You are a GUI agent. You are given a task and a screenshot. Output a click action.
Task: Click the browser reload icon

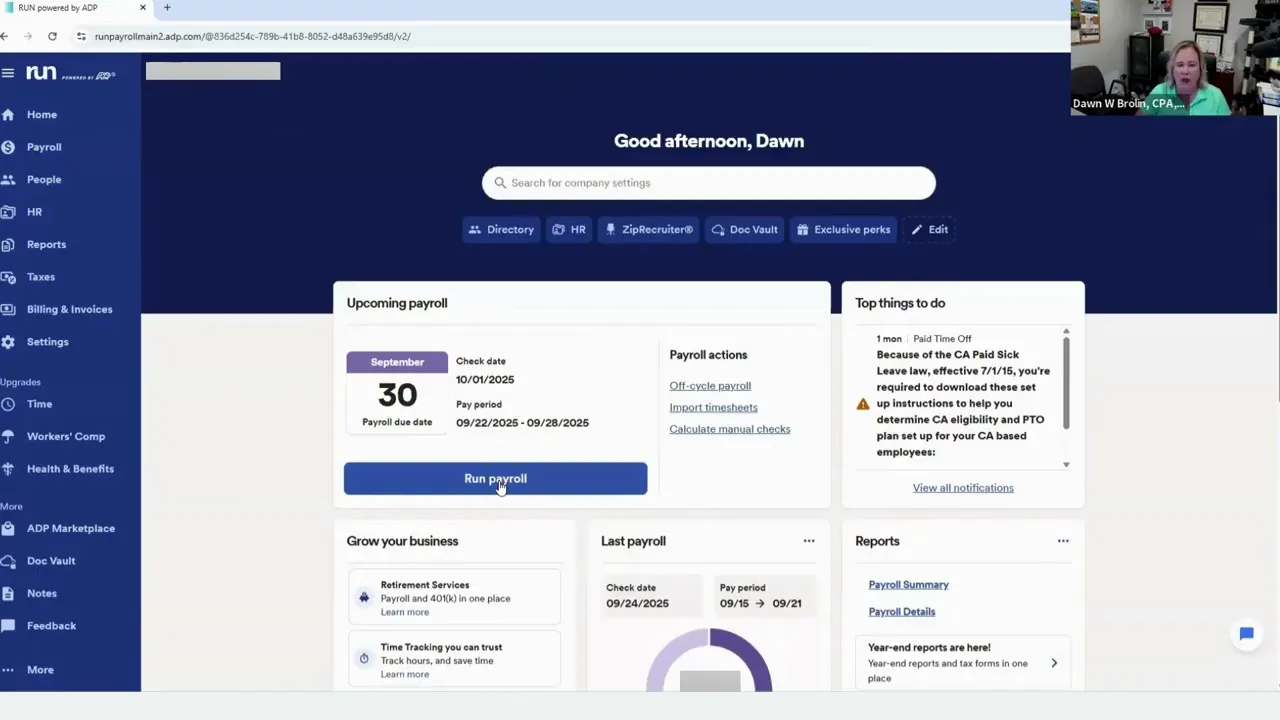pos(52,36)
